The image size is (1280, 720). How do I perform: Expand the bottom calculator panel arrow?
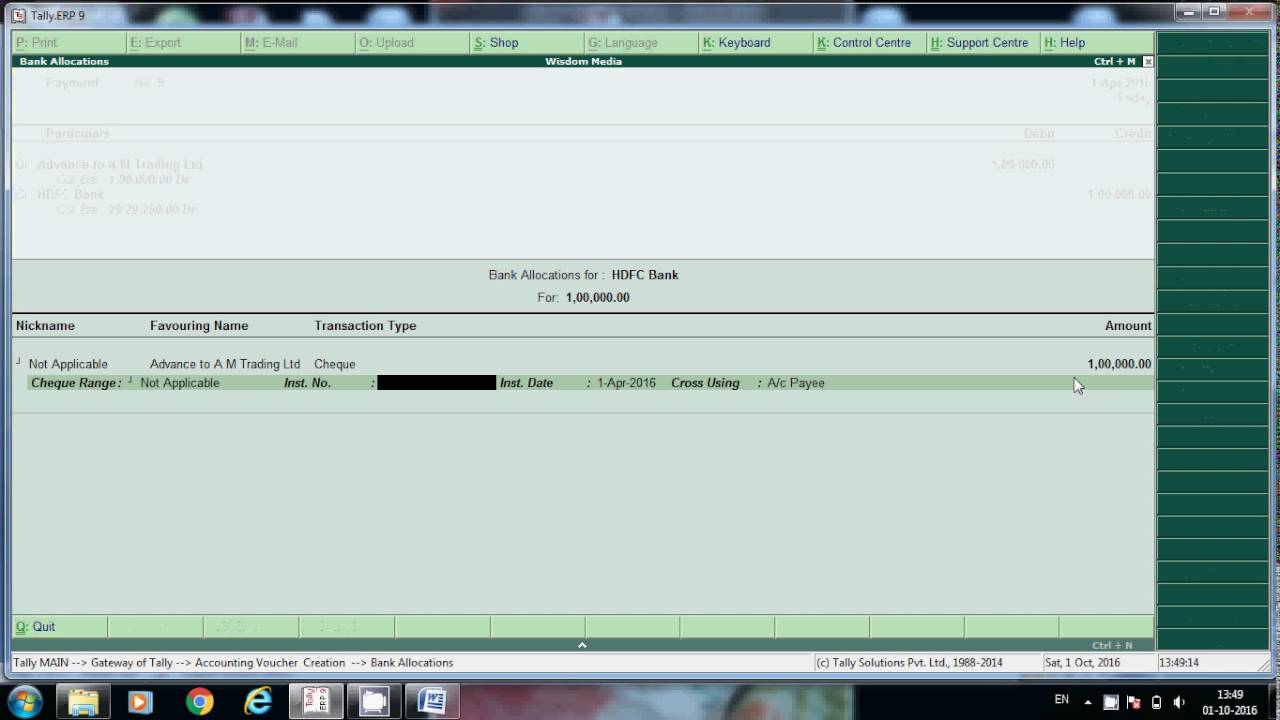[x=582, y=645]
